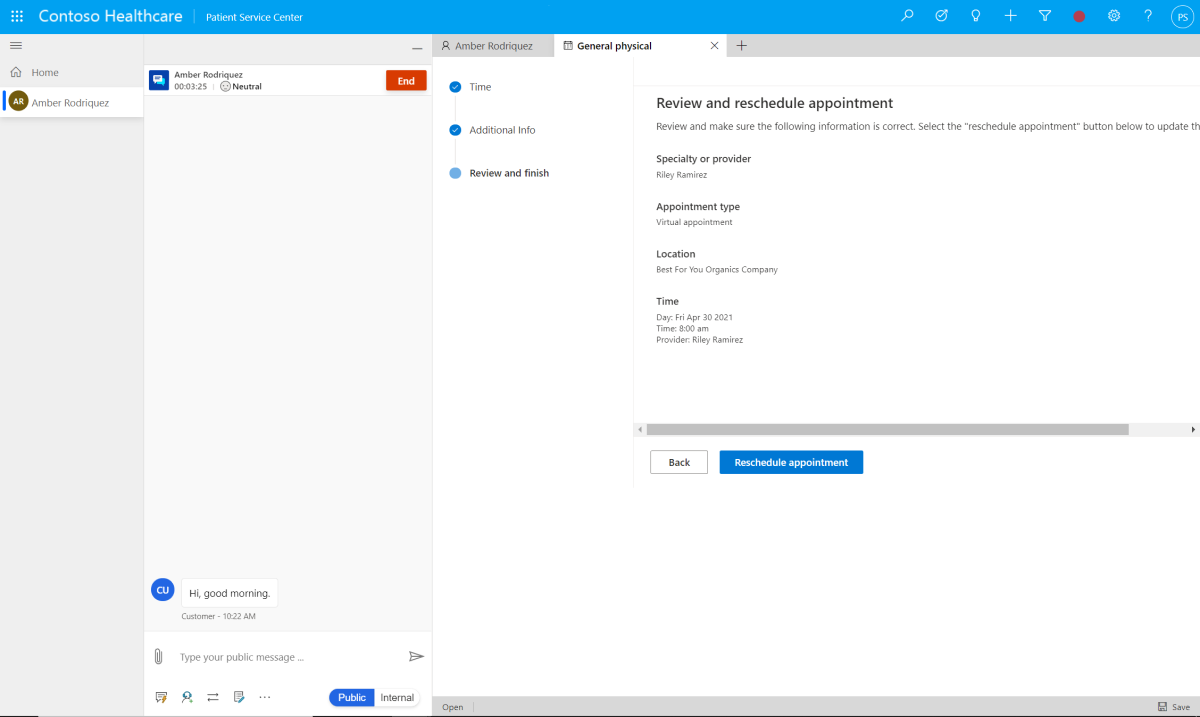Send the message with arrow icon
The image size is (1200, 717).
[416, 657]
